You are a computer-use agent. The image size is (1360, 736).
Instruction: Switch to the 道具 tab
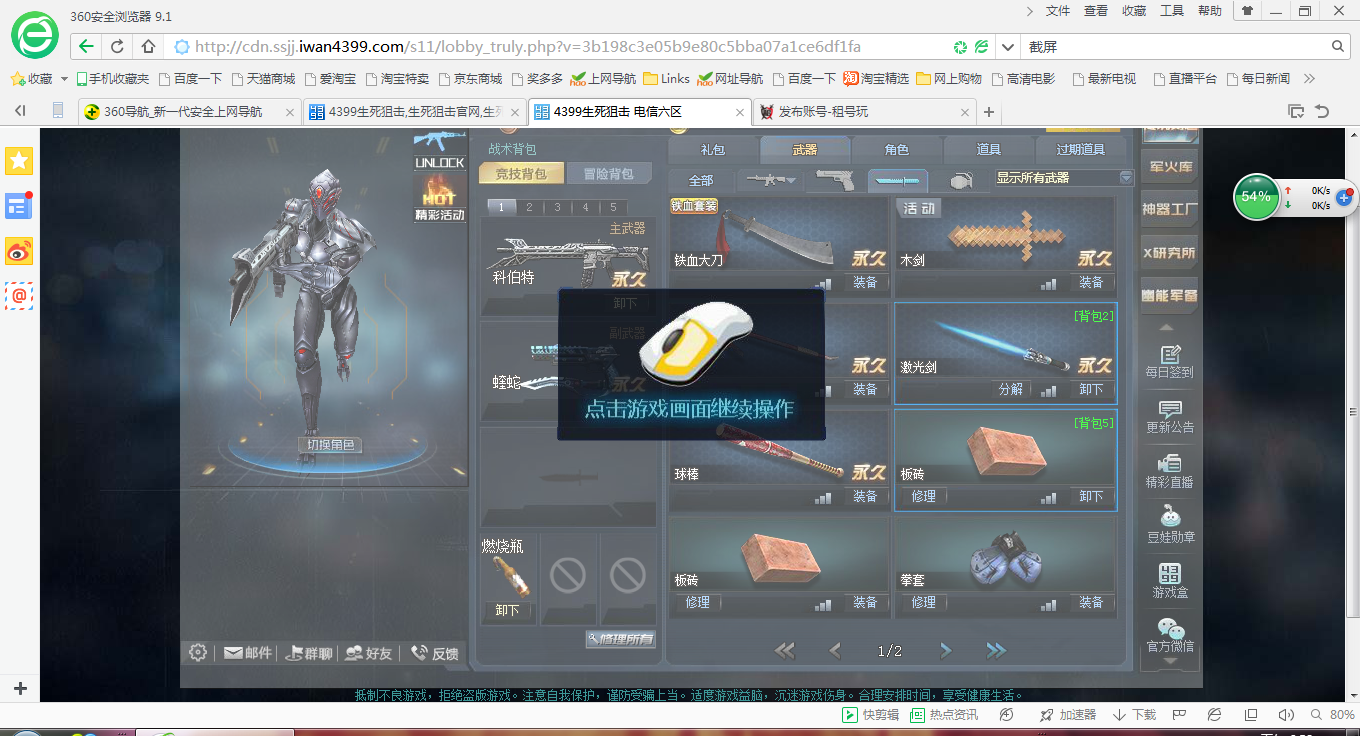point(989,150)
